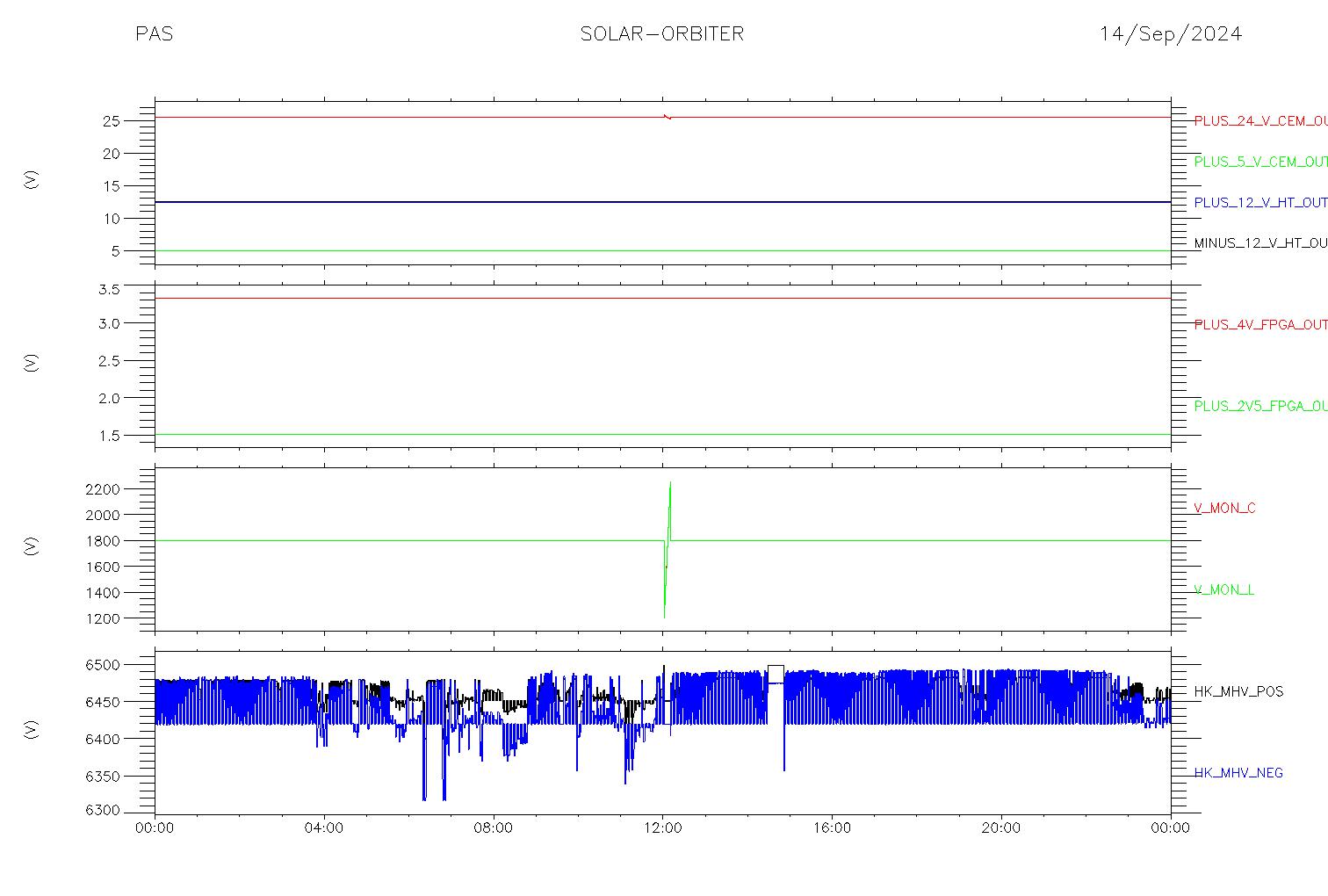Click the 1600 tick on the V_MON axis

coord(103,567)
